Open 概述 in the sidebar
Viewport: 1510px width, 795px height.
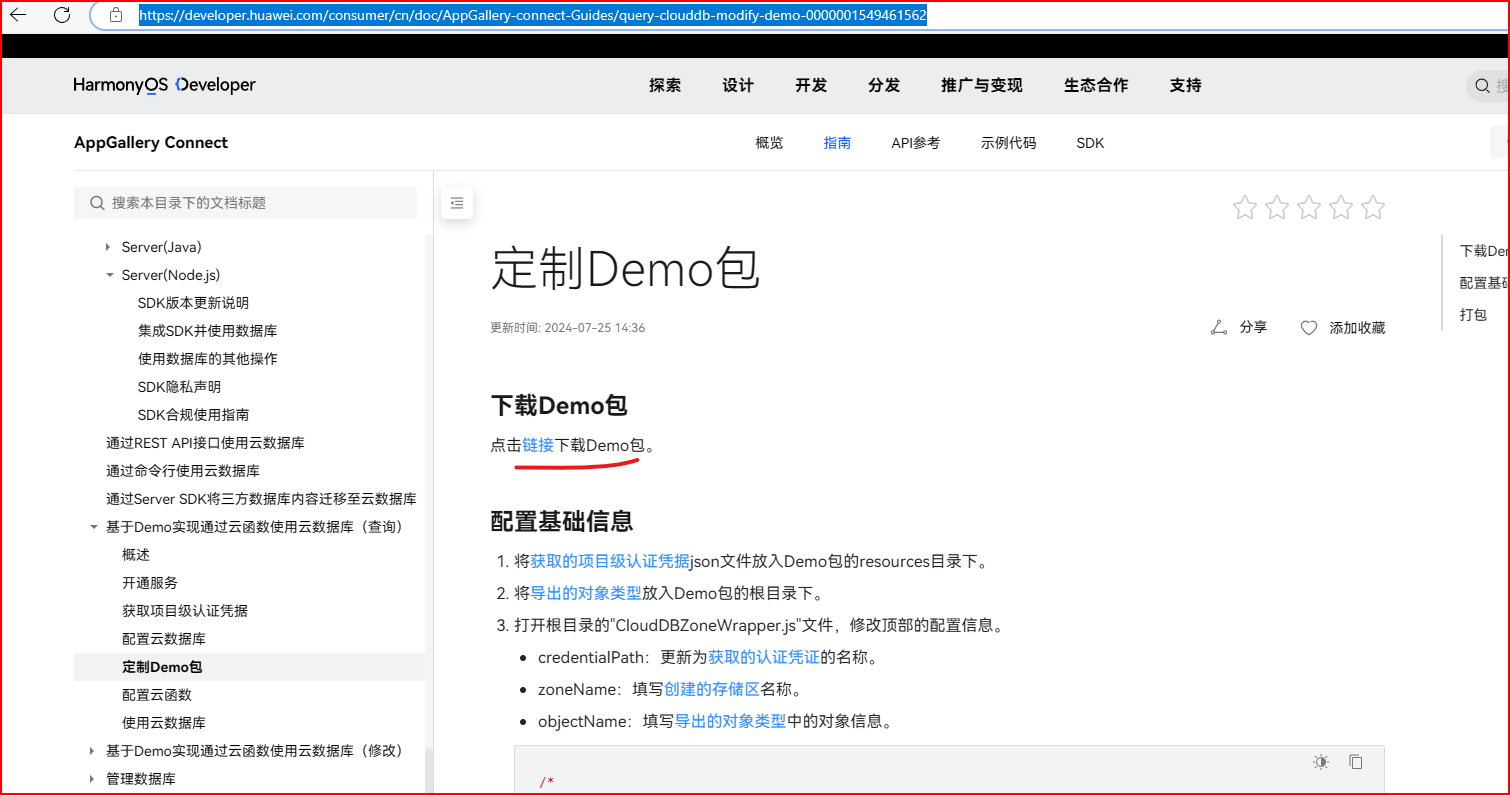tap(136, 555)
